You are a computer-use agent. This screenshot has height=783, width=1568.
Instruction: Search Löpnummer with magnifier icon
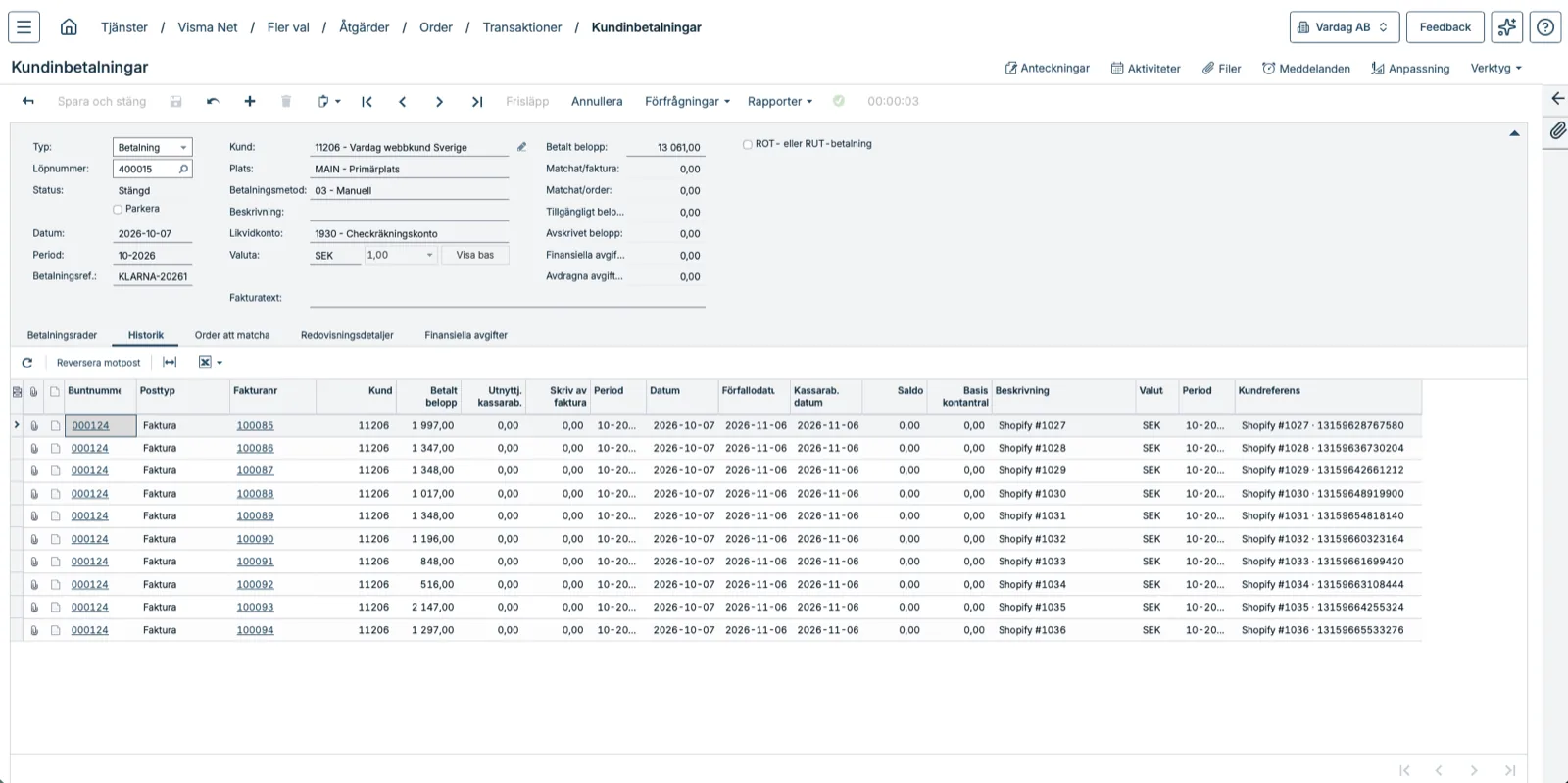183,169
